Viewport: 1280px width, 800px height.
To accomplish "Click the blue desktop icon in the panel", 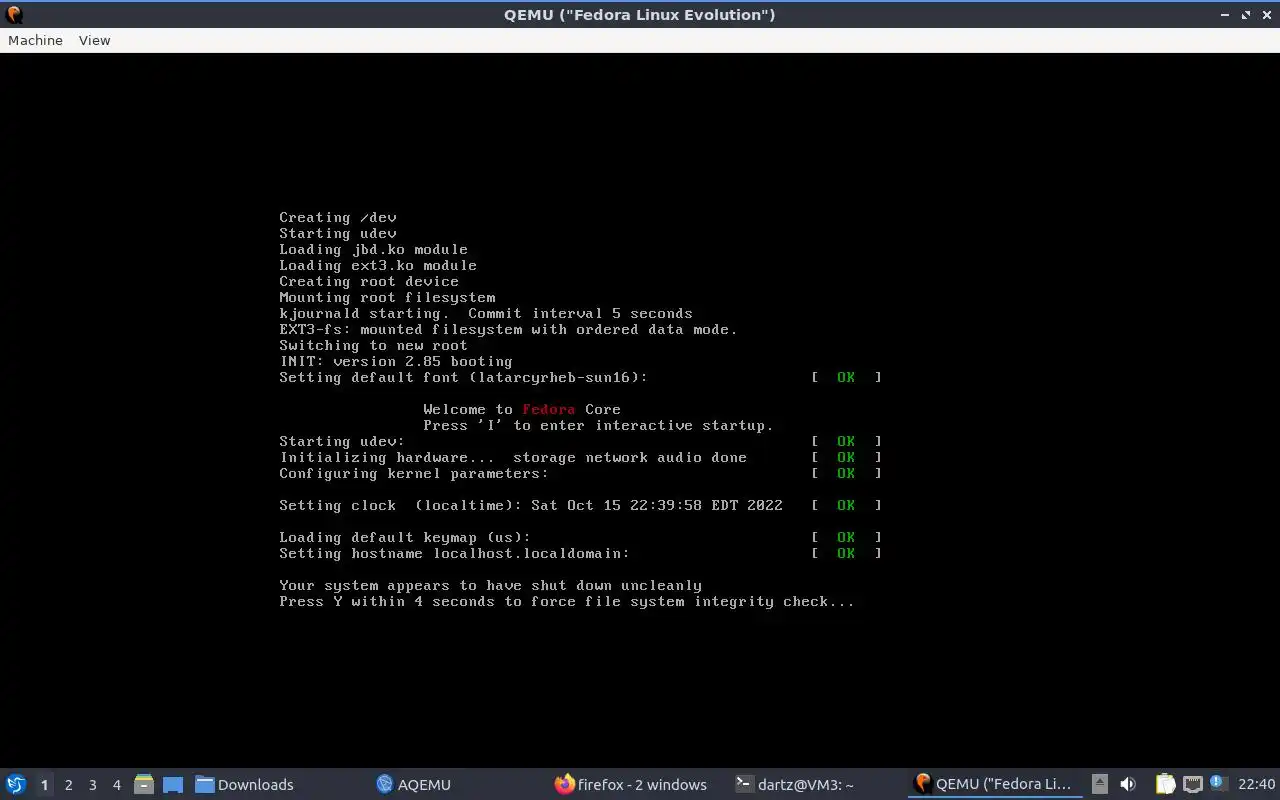I will (173, 784).
